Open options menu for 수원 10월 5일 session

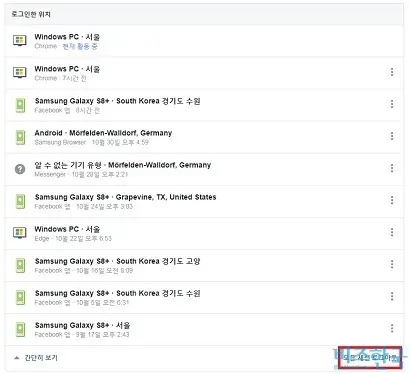click(x=392, y=296)
